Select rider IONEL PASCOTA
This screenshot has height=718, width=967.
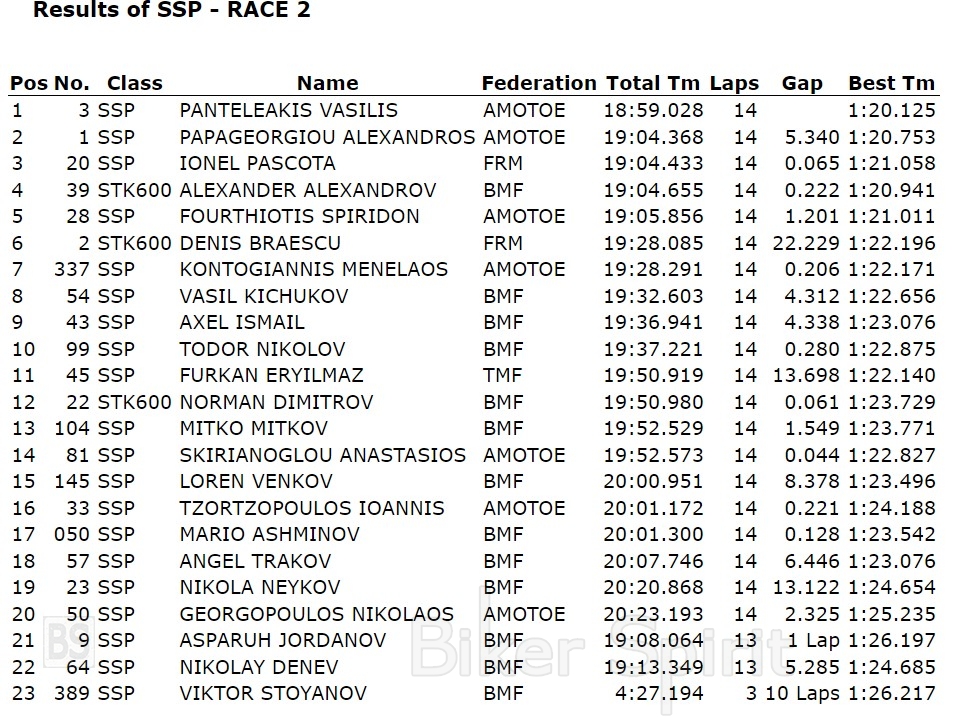tap(257, 164)
